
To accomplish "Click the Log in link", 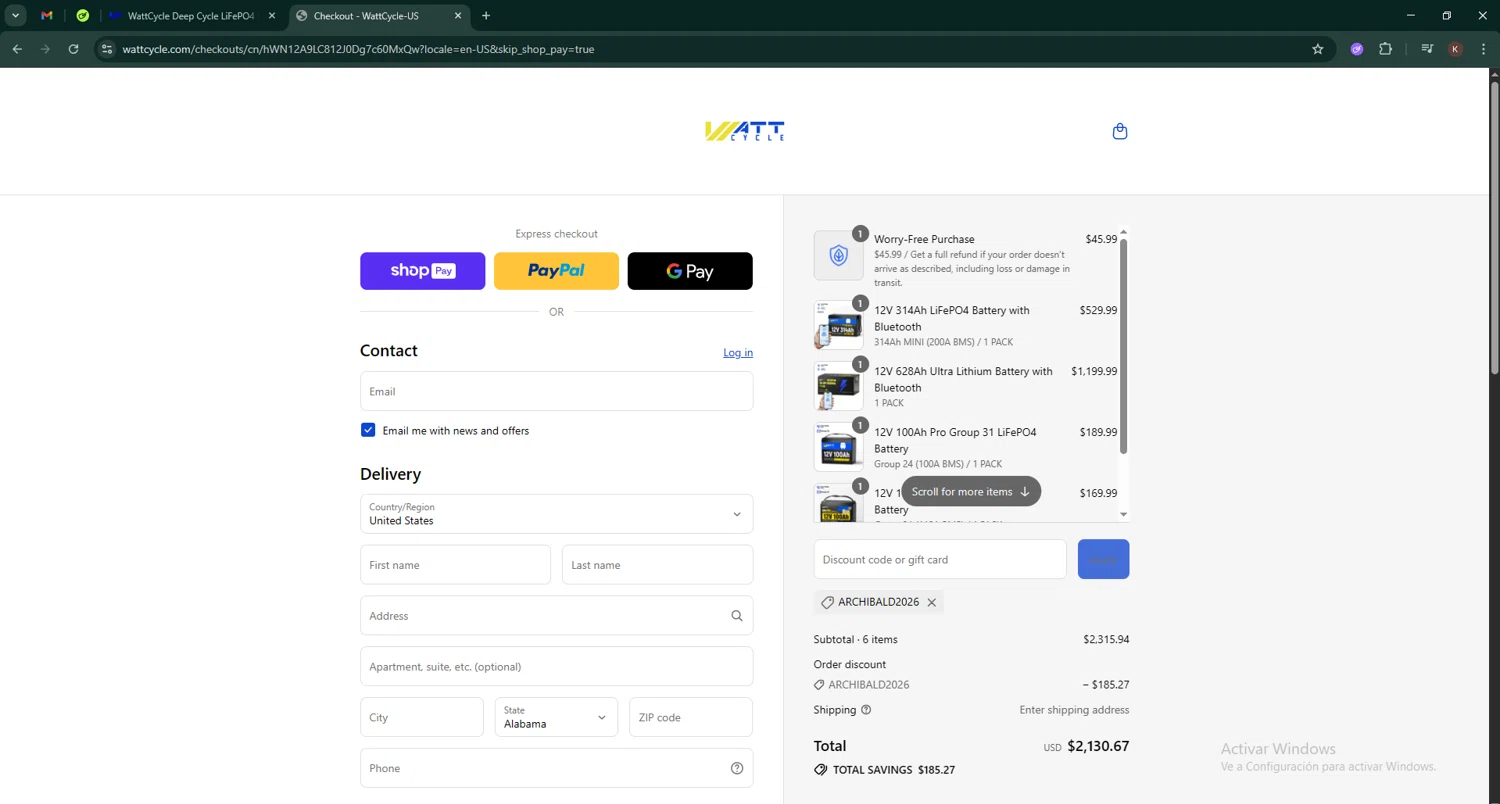I will point(738,353).
